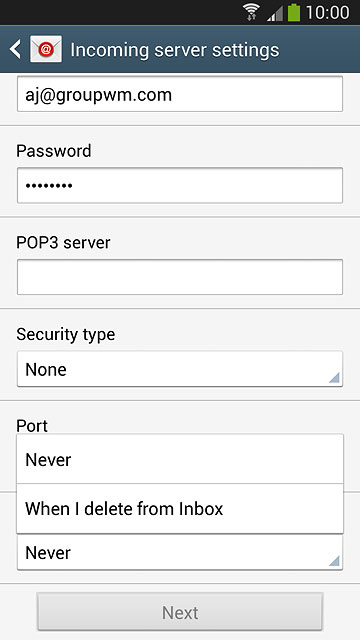
Task: Focus the Password input field
Action: point(180,186)
